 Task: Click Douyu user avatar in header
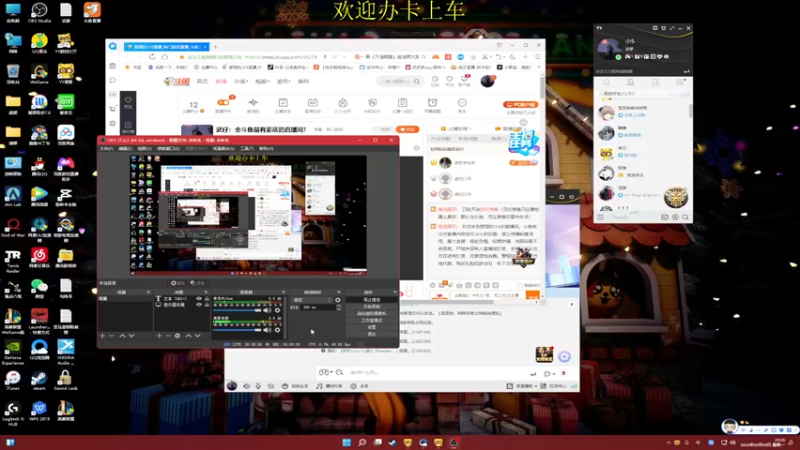487,81
